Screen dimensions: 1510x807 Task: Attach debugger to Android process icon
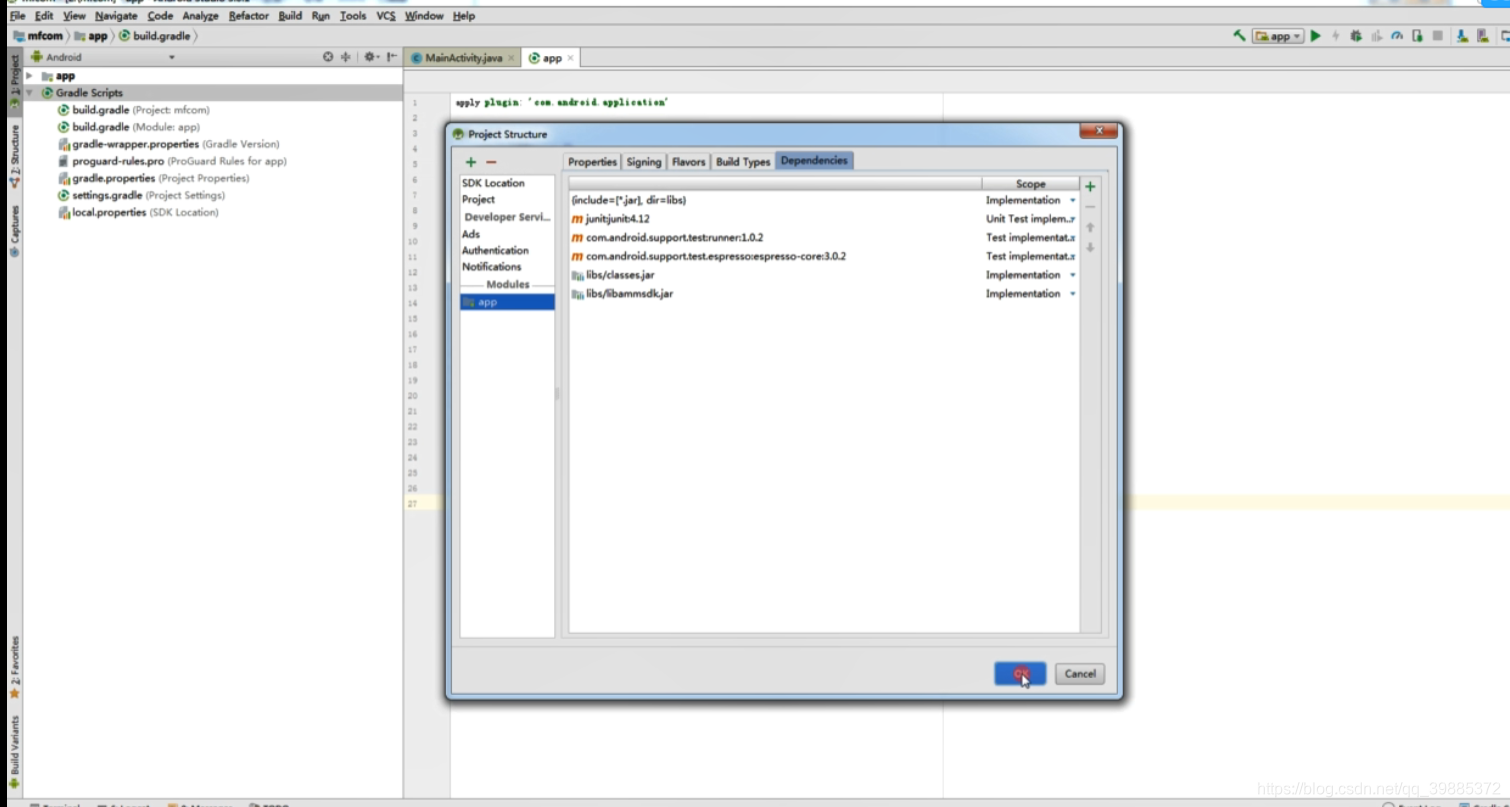coord(1417,36)
